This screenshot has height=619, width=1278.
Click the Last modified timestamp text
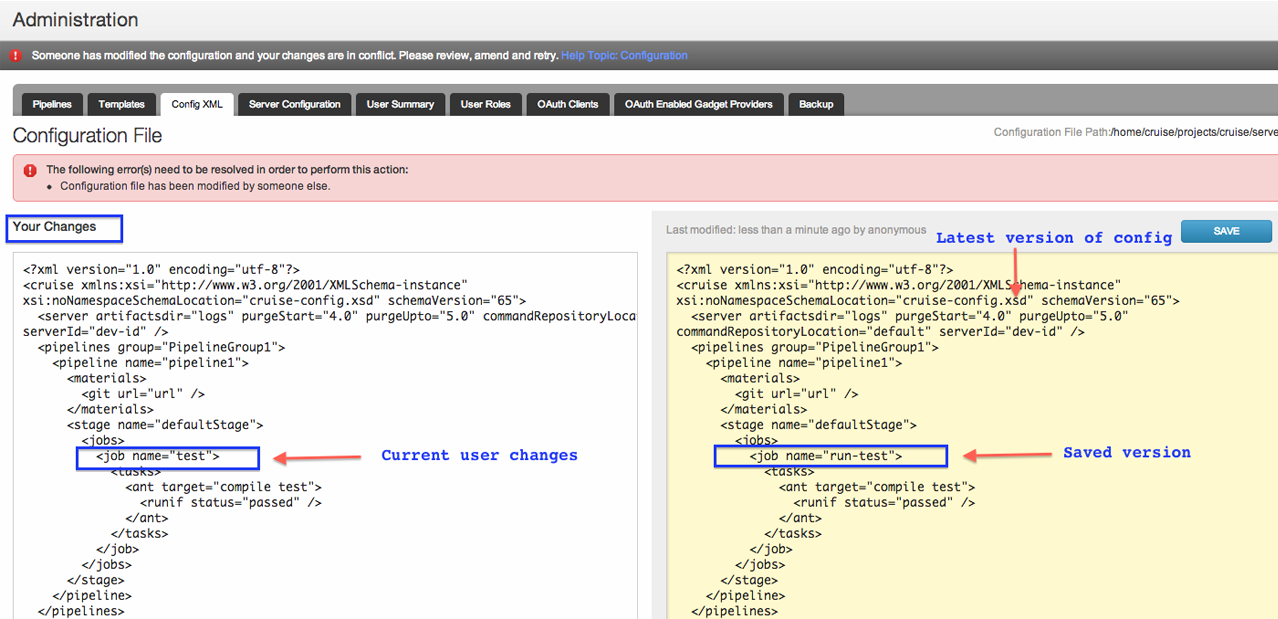pyautogui.click(x=796, y=230)
